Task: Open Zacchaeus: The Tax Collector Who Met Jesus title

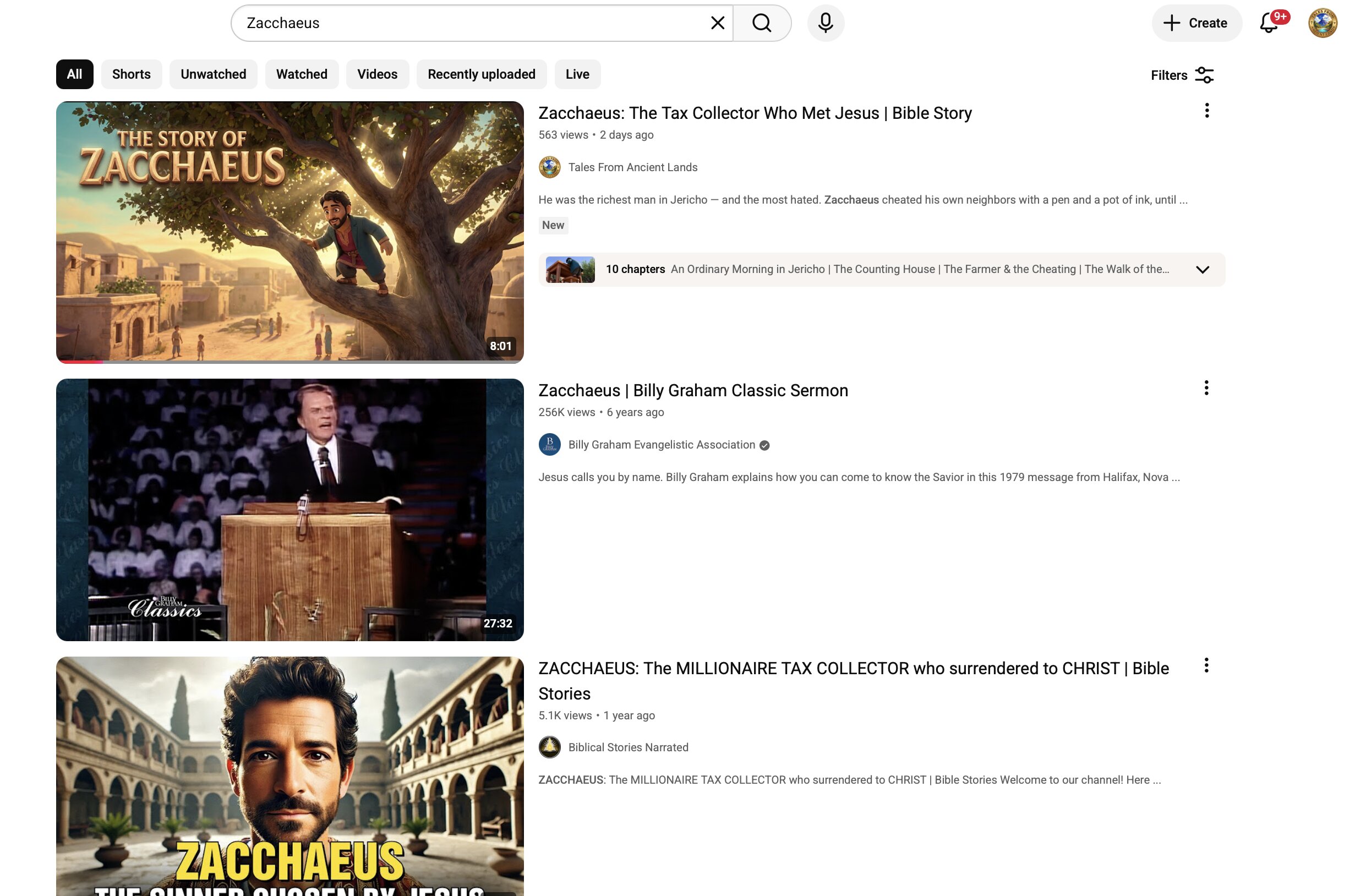Action: pyautogui.click(x=755, y=113)
